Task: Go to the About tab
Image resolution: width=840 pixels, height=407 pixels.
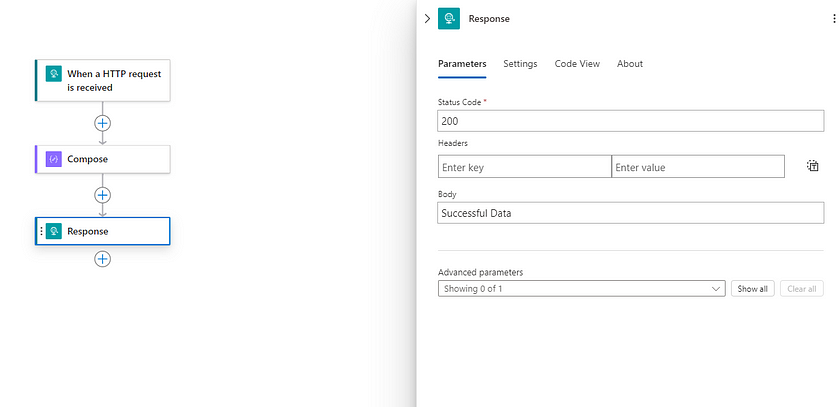Action: tap(629, 64)
